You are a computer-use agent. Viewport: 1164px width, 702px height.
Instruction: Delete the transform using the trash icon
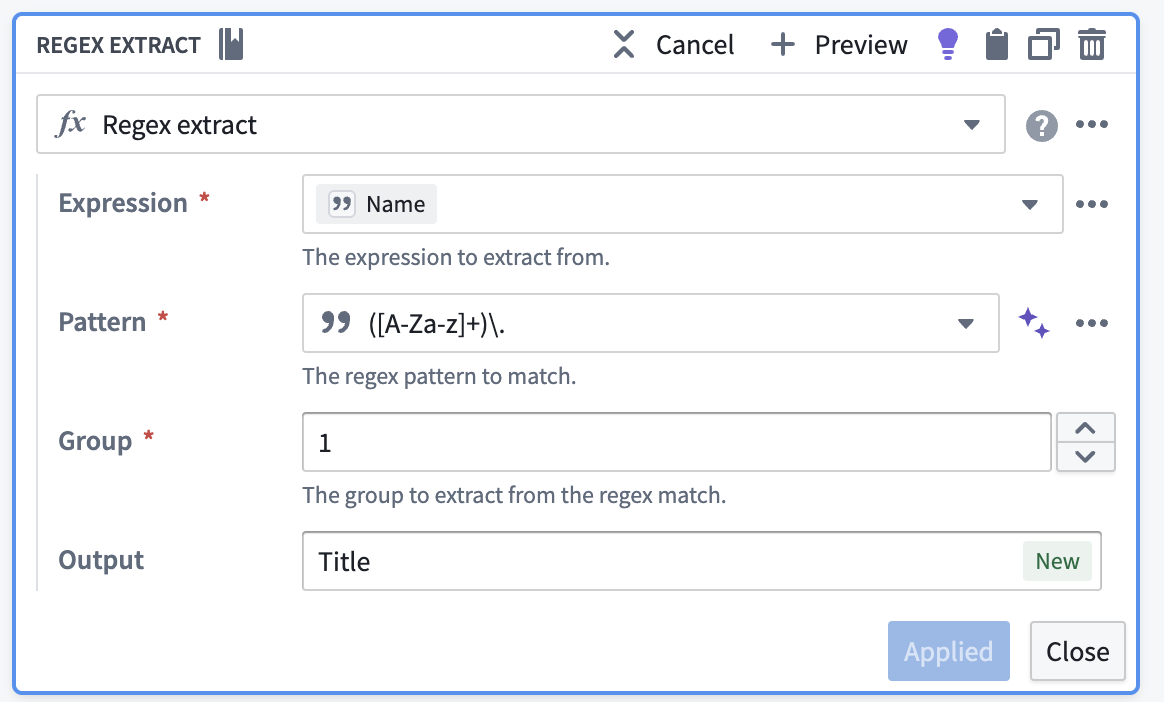[x=1091, y=45]
